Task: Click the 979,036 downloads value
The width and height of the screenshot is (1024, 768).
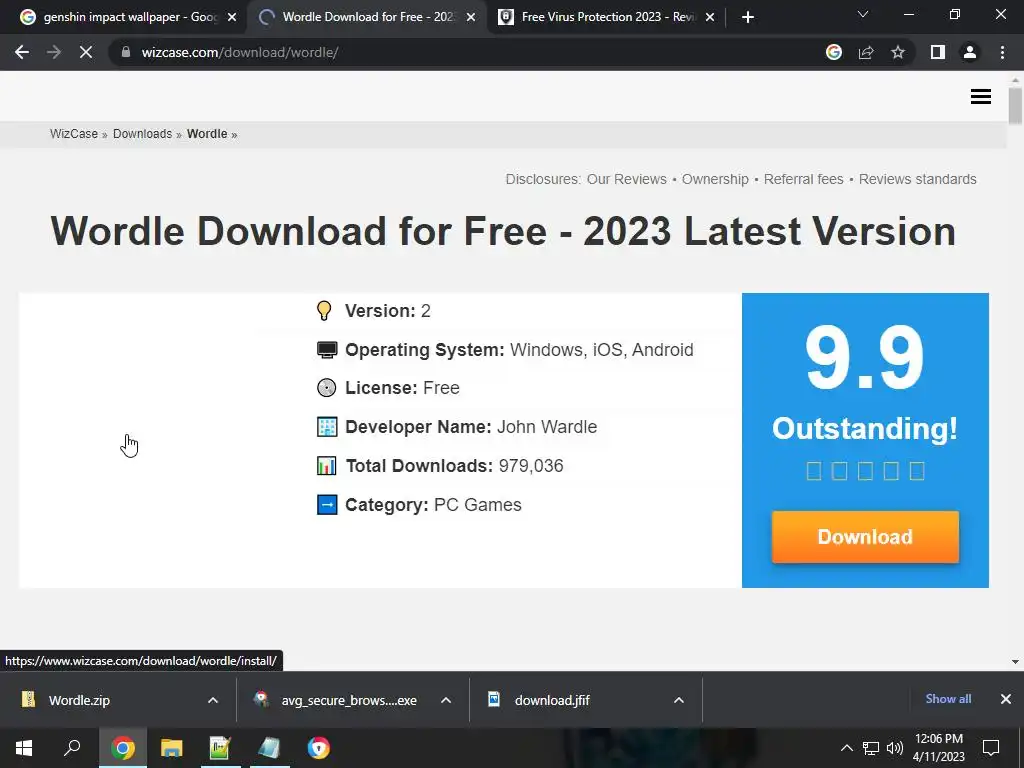Action: (531, 466)
